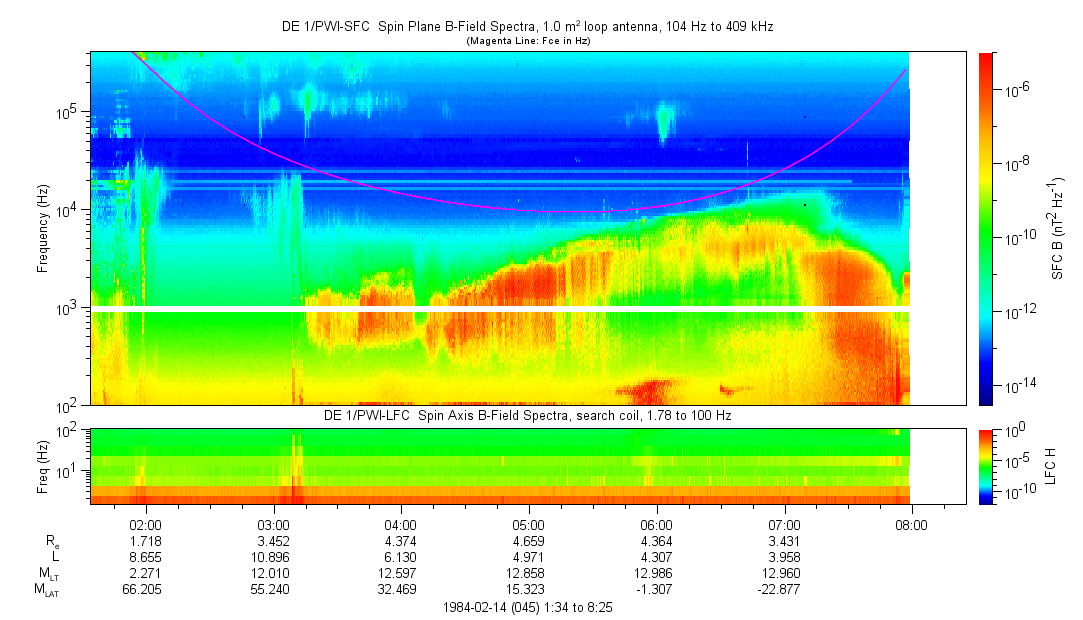Click the DE 1/PWI-SFC spectrogram title
The image size is (1083, 620).
[527, 27]
